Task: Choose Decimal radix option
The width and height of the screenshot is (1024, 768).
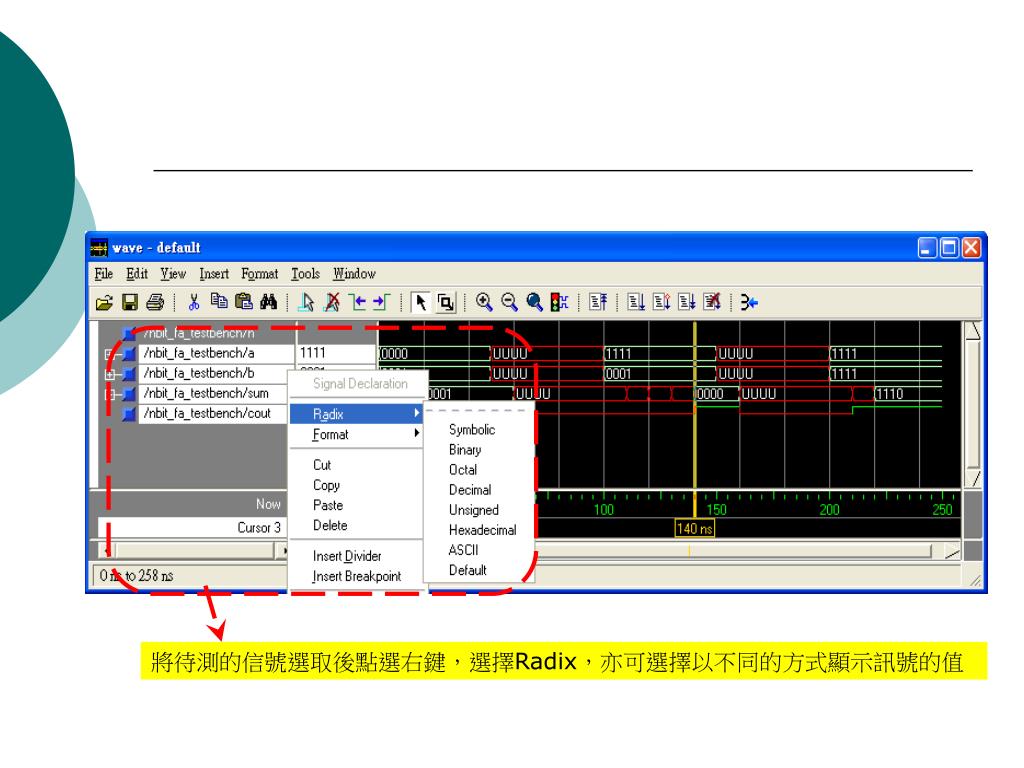Action: coord(470,490)
